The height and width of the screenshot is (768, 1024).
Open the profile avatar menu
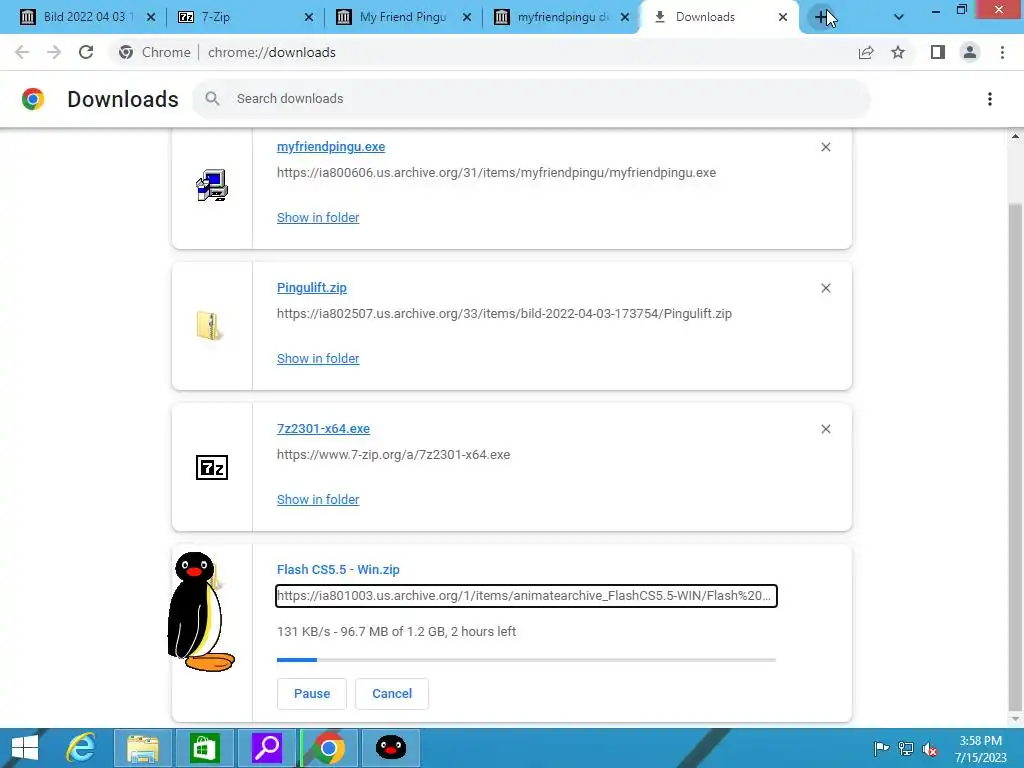pyautogui.click(x=970, y=52)
